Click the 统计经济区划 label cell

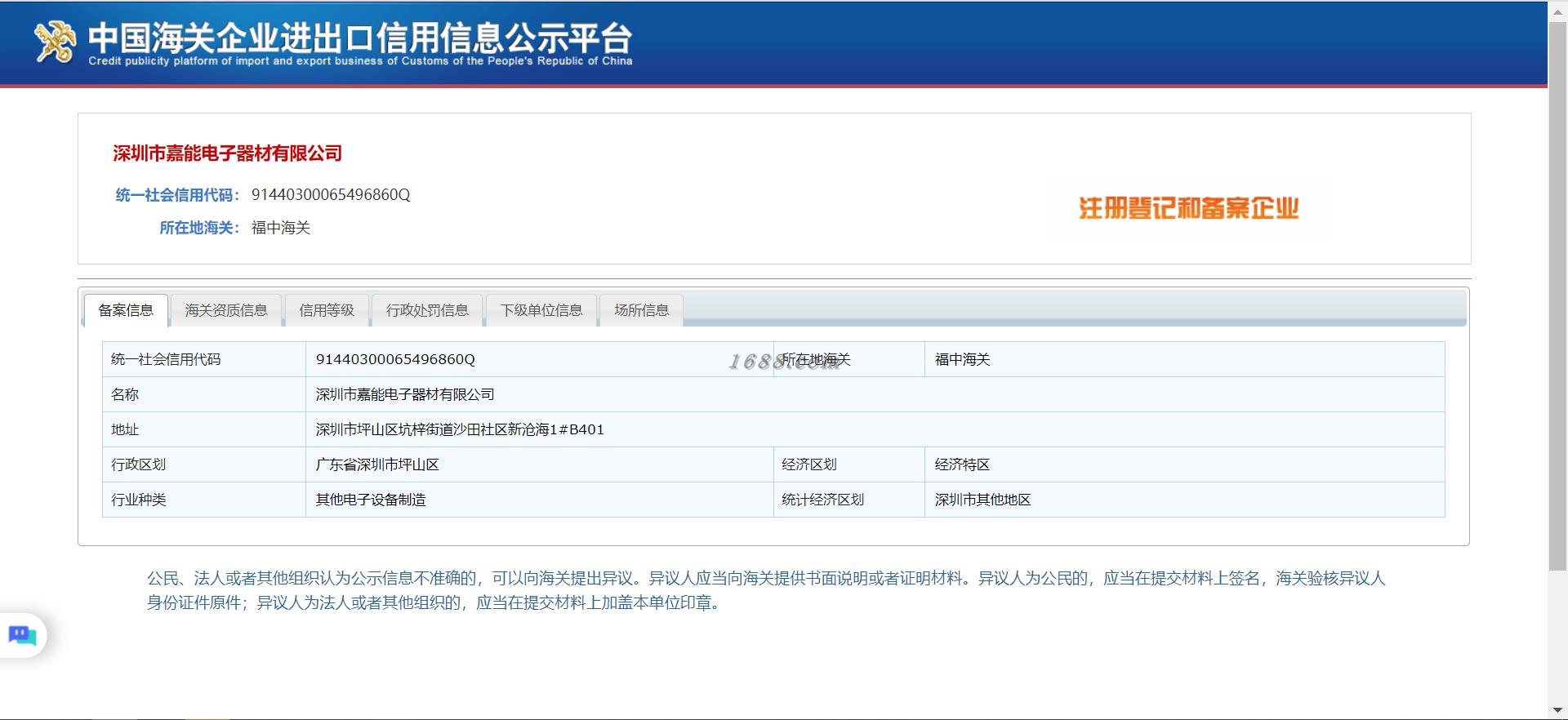click(x=849, y=500)
